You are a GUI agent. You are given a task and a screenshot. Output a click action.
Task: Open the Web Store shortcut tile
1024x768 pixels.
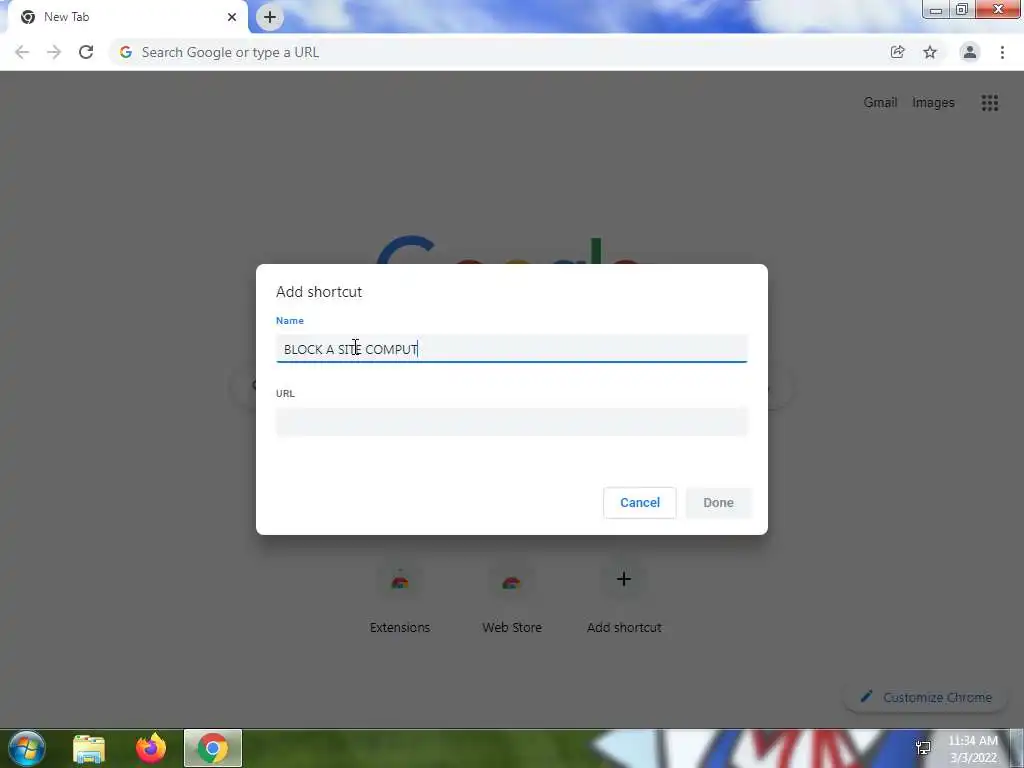[512, 598]
